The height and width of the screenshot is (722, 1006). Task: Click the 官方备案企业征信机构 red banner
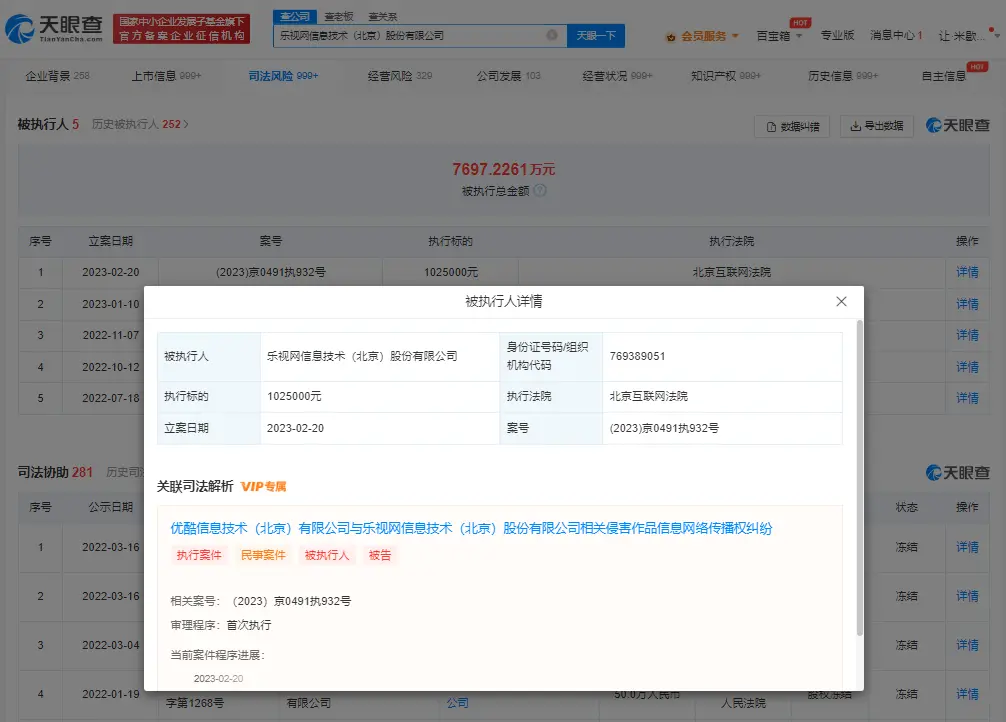[x=182, y=29]
